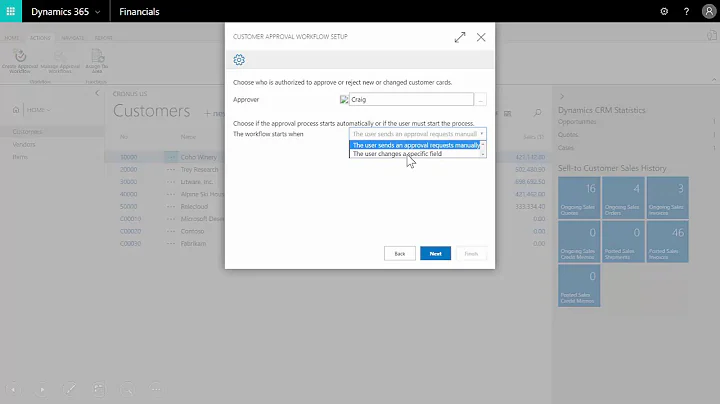720x404 pixels.
Task: Click the zoom magnifier icon at bottom
Action: (128, 389)
